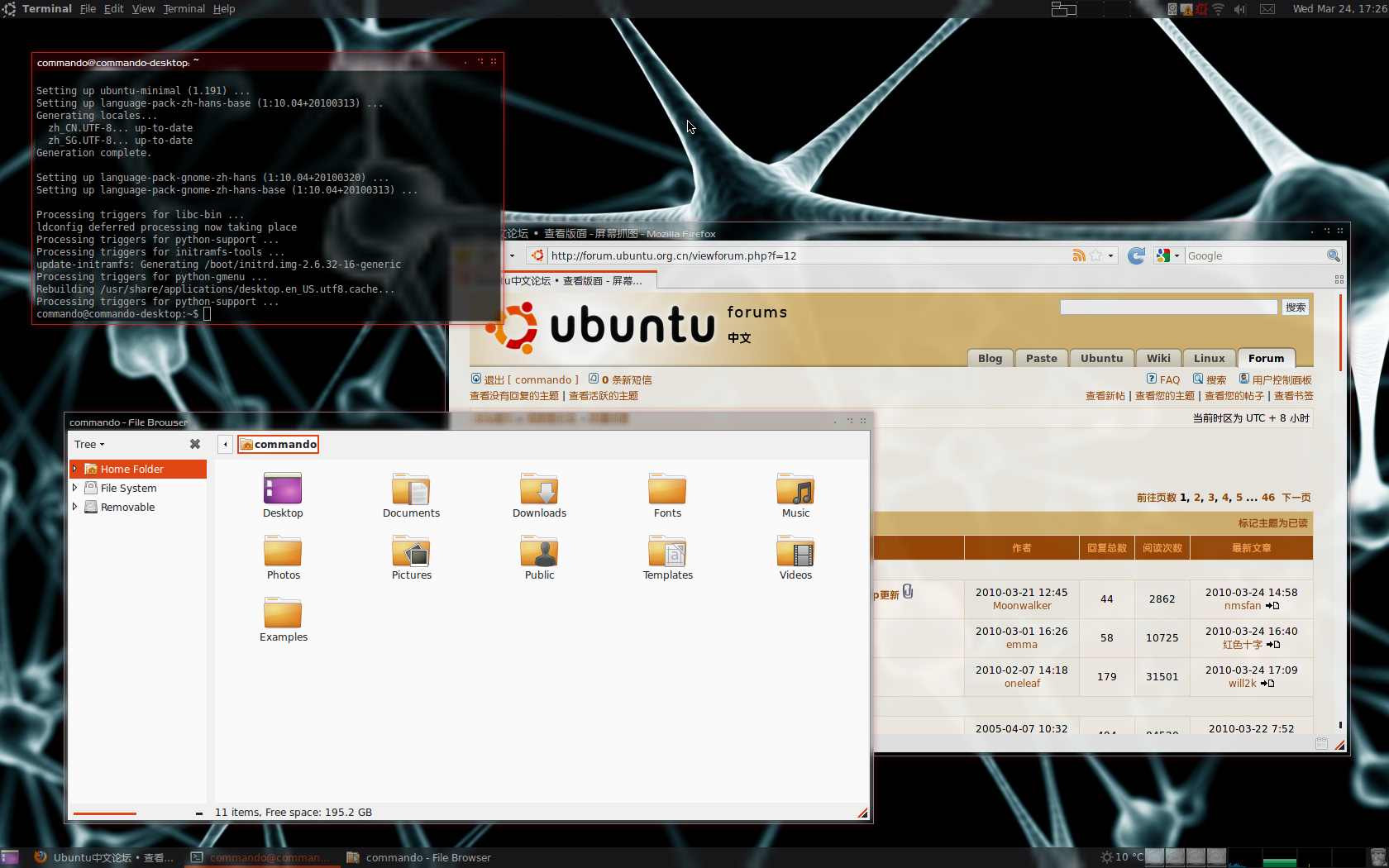Go to forum page 46
Viewport: 1389px width, 868px height.
tap(1268, 498)
